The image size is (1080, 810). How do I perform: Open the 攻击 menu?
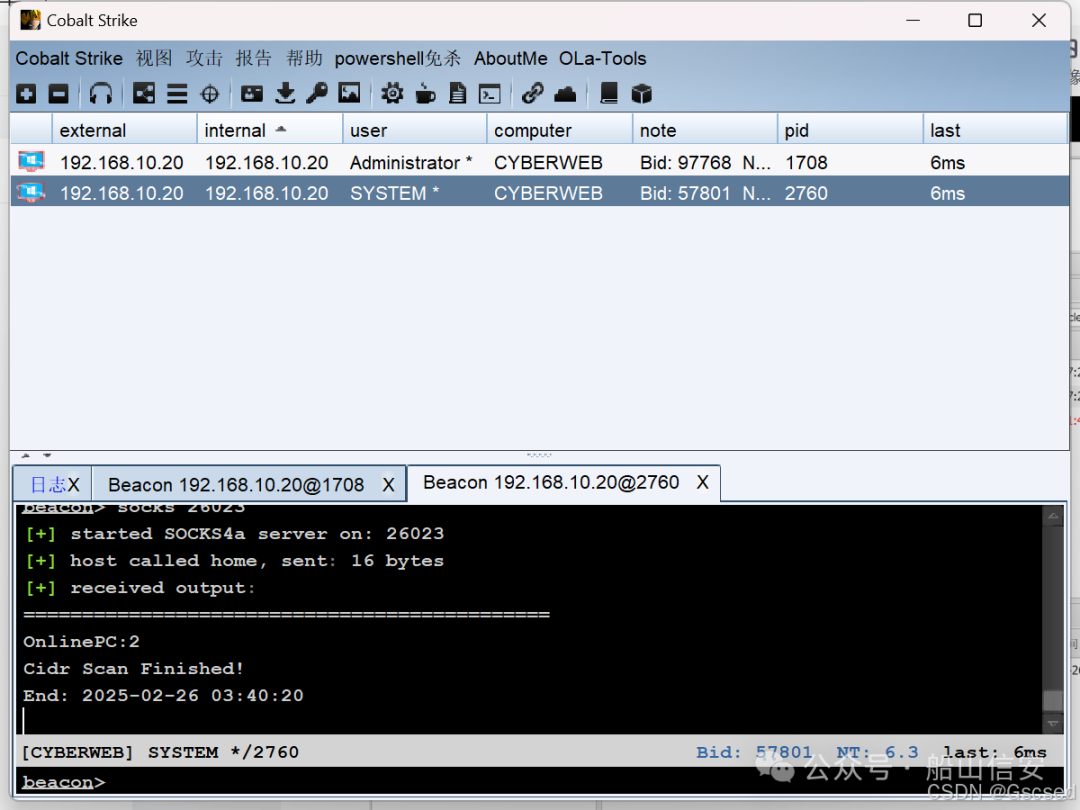tap(204, 59)
